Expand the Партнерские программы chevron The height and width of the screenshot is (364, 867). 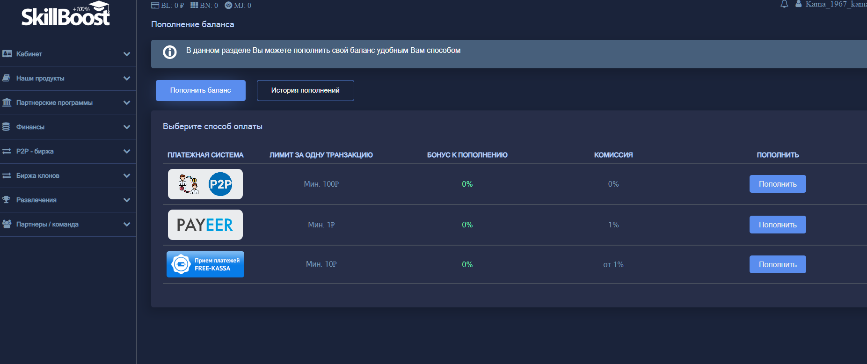click(127, 103)
